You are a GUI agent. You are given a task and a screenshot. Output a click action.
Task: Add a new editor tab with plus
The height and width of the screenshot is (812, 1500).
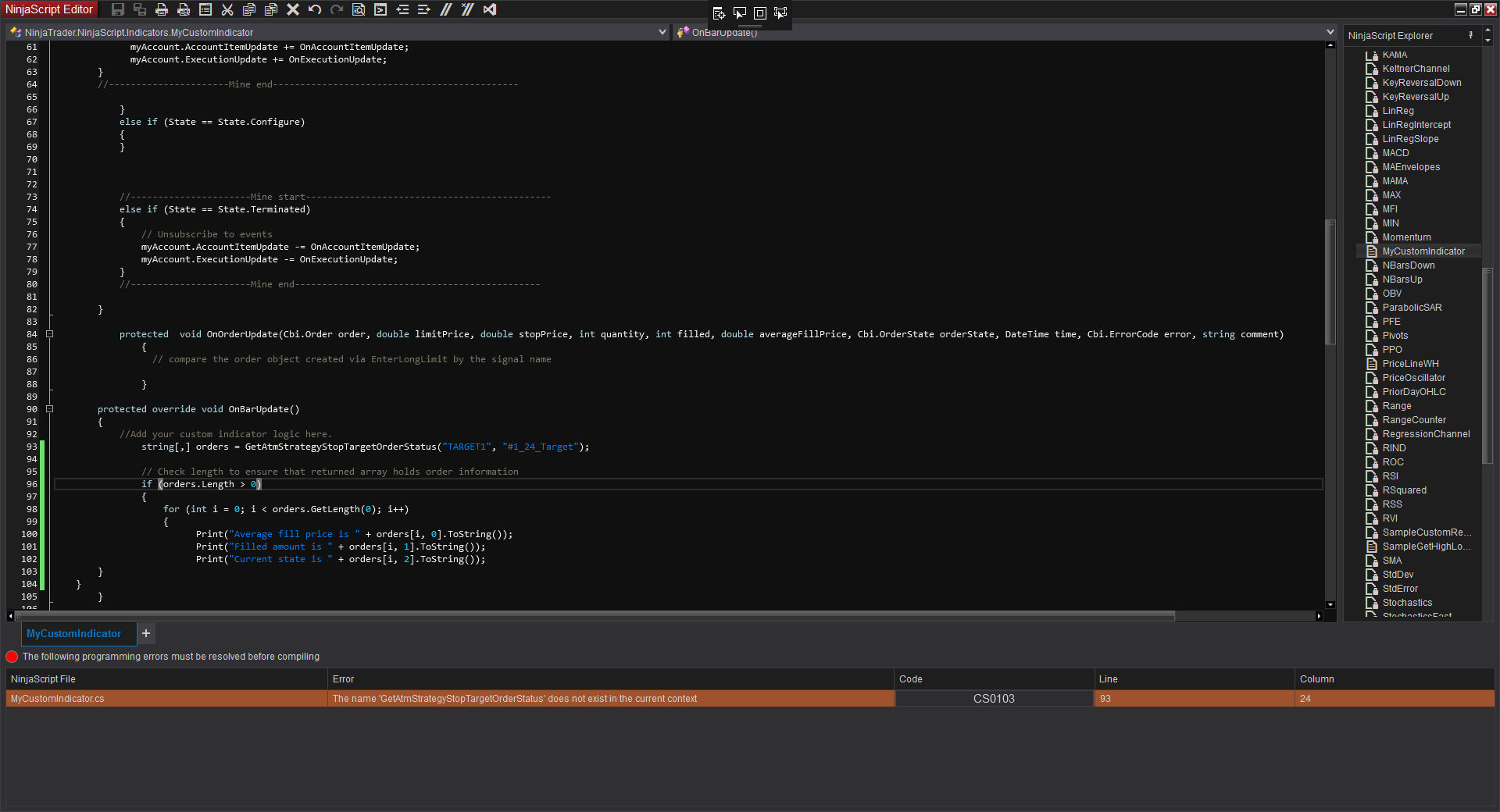[x=146, y=634]
